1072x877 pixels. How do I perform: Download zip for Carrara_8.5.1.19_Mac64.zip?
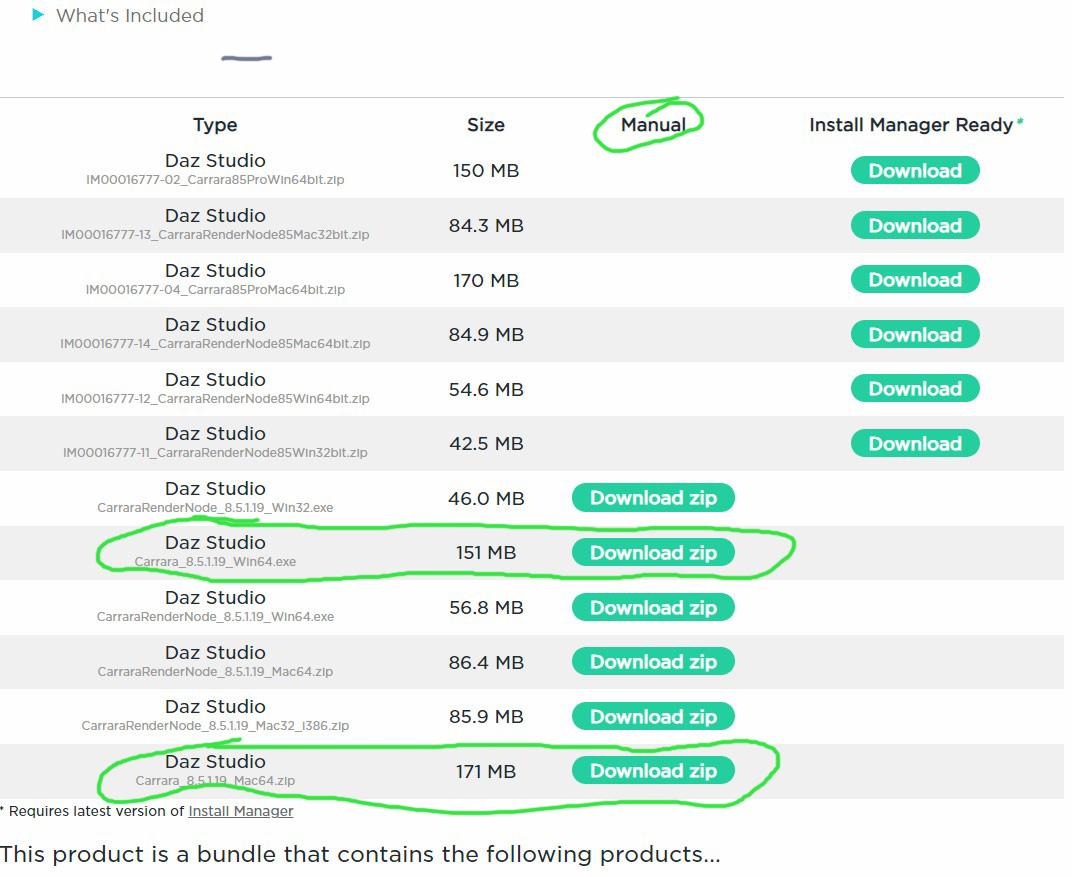point(653,771)
